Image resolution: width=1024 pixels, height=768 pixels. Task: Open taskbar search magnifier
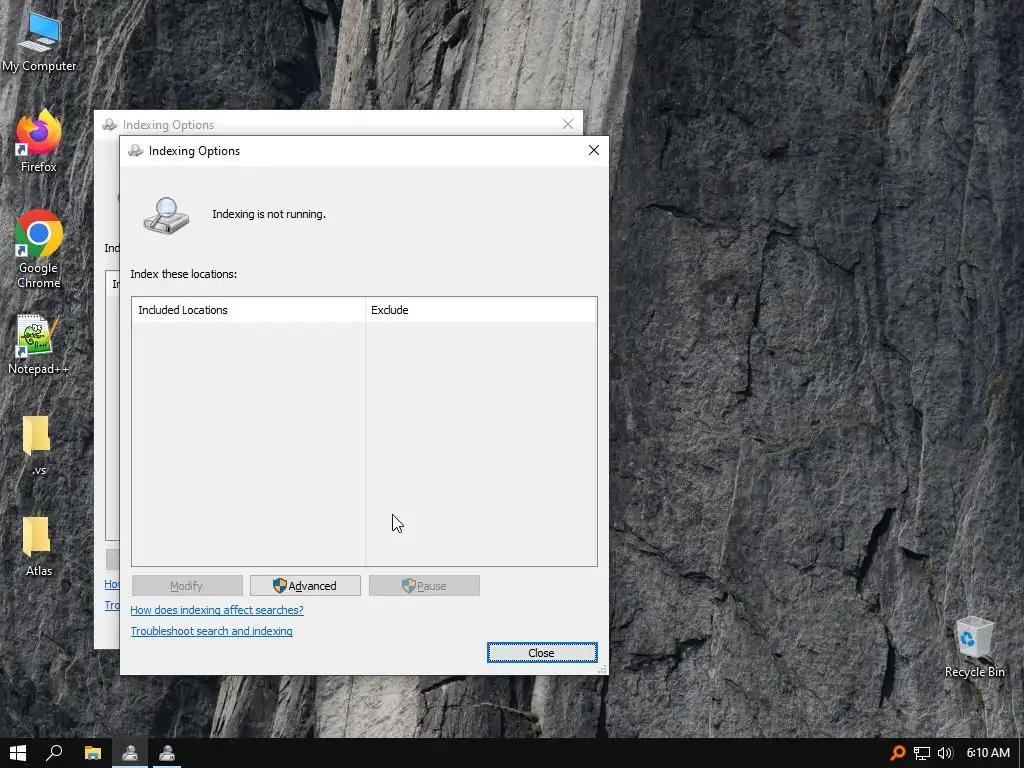(x=55, y=753)
